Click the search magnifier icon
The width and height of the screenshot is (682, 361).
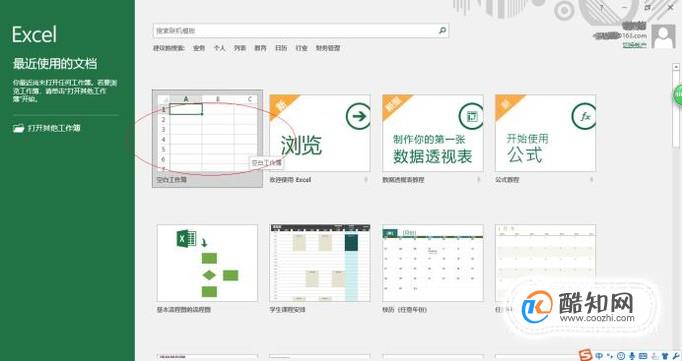click(442, 30)
